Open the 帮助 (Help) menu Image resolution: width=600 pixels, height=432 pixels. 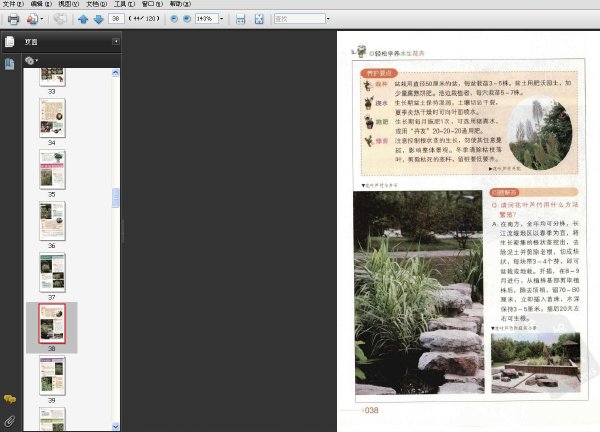tap(180, 4)
